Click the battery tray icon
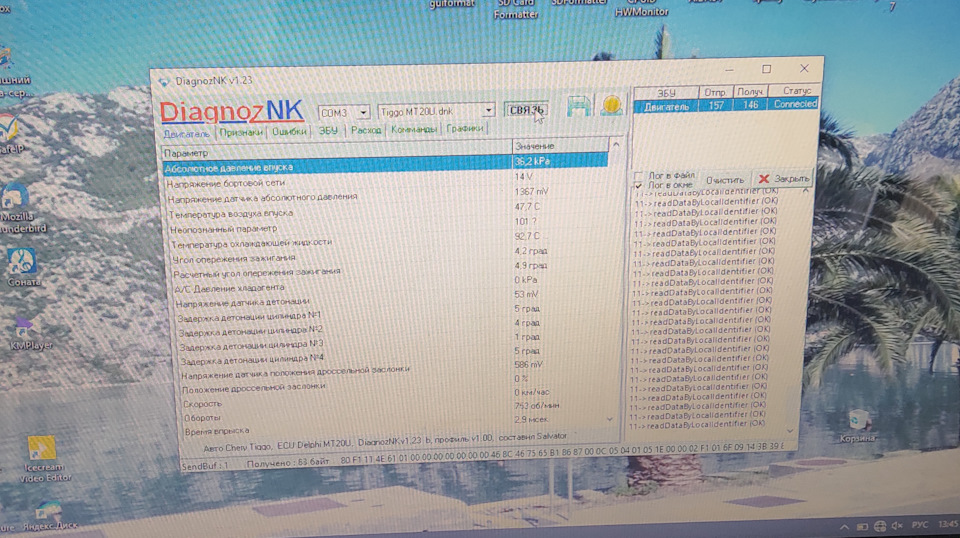Image resolution: width=960 pixels, height=538 pixels. pyautogui.click(x=862, y=526)
